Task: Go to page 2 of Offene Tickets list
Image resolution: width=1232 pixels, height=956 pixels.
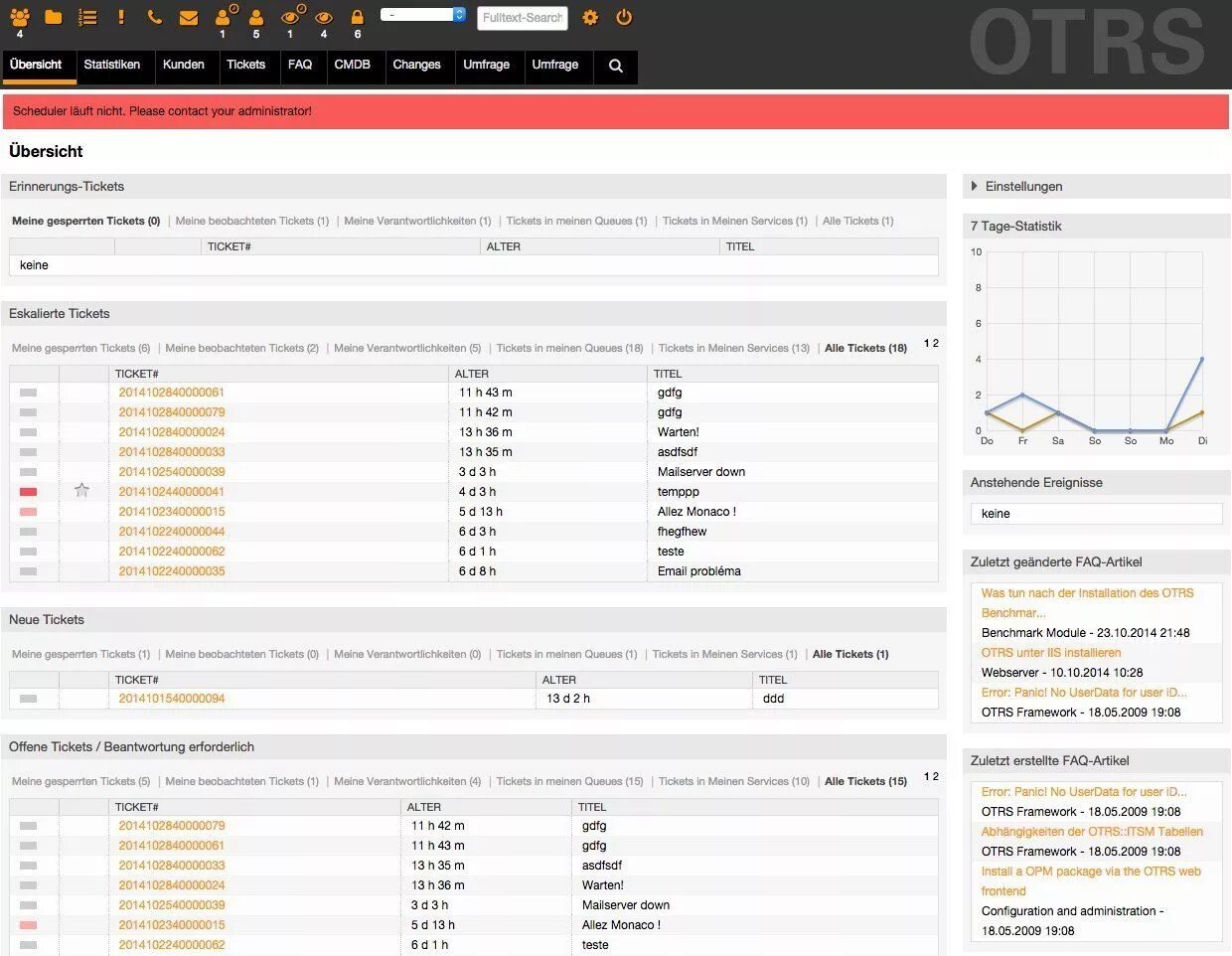Action: (936, 776)
